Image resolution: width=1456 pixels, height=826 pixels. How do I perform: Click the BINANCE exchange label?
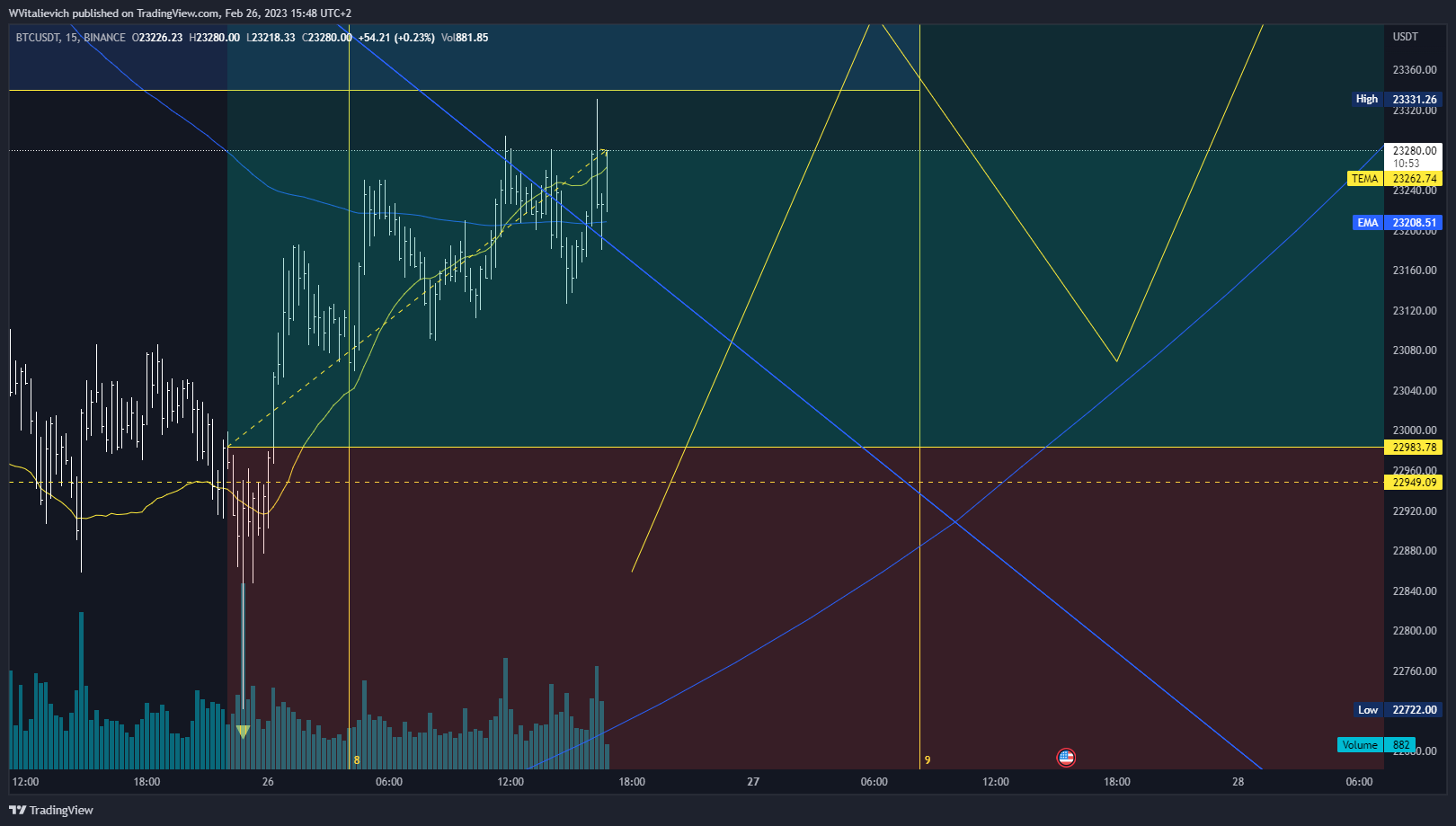(104, 38)
